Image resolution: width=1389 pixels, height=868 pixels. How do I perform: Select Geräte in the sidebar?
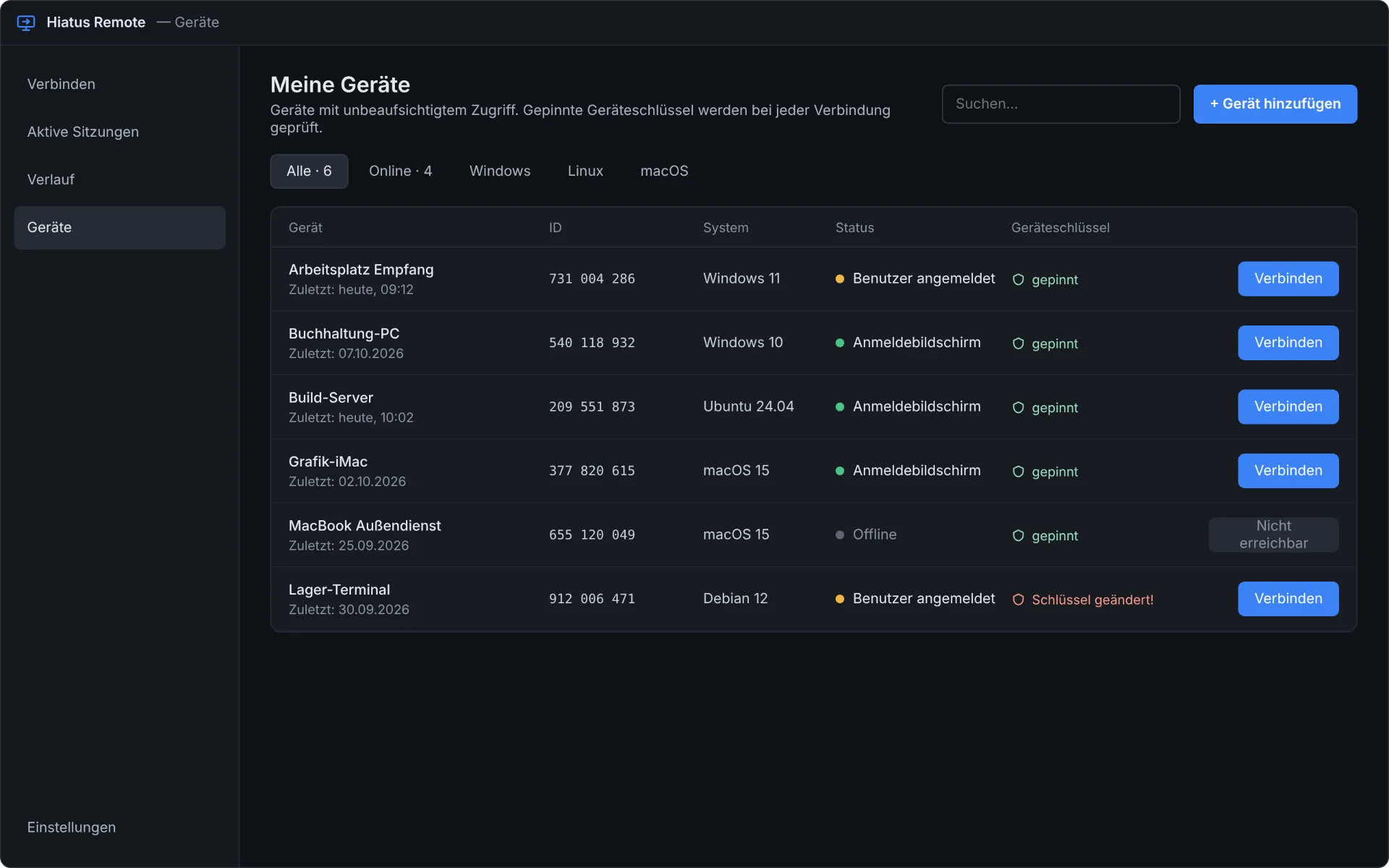[x=120, y=227]
